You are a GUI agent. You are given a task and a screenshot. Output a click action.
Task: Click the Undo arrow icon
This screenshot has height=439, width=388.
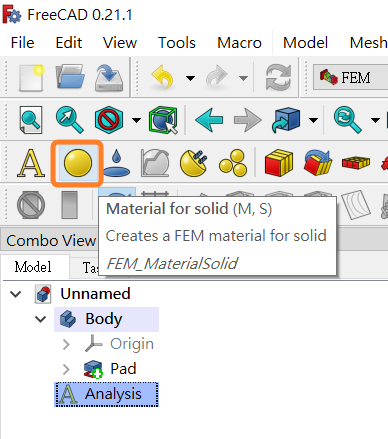click(162, 77)
